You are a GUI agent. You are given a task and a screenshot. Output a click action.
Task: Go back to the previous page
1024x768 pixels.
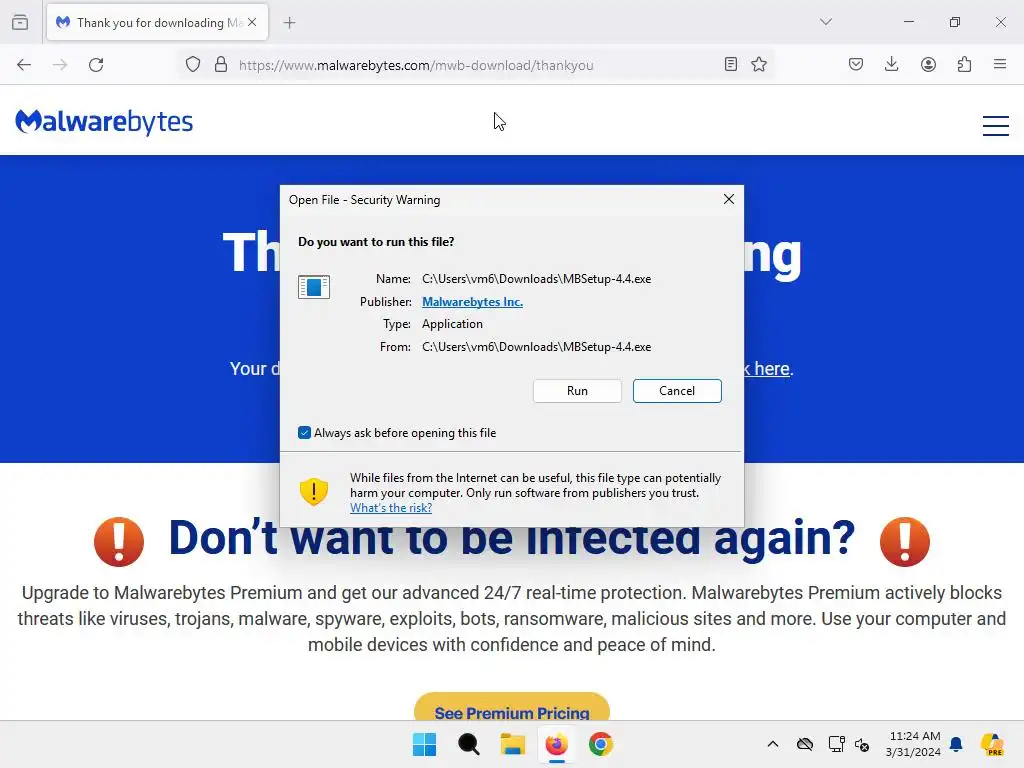pyautogui.click(x=24, y=65)
